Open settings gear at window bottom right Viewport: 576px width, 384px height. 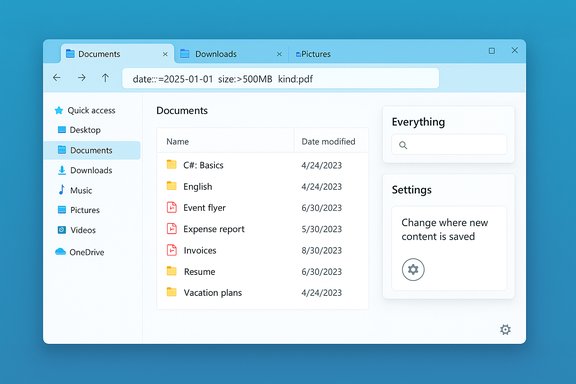point(505,330)
